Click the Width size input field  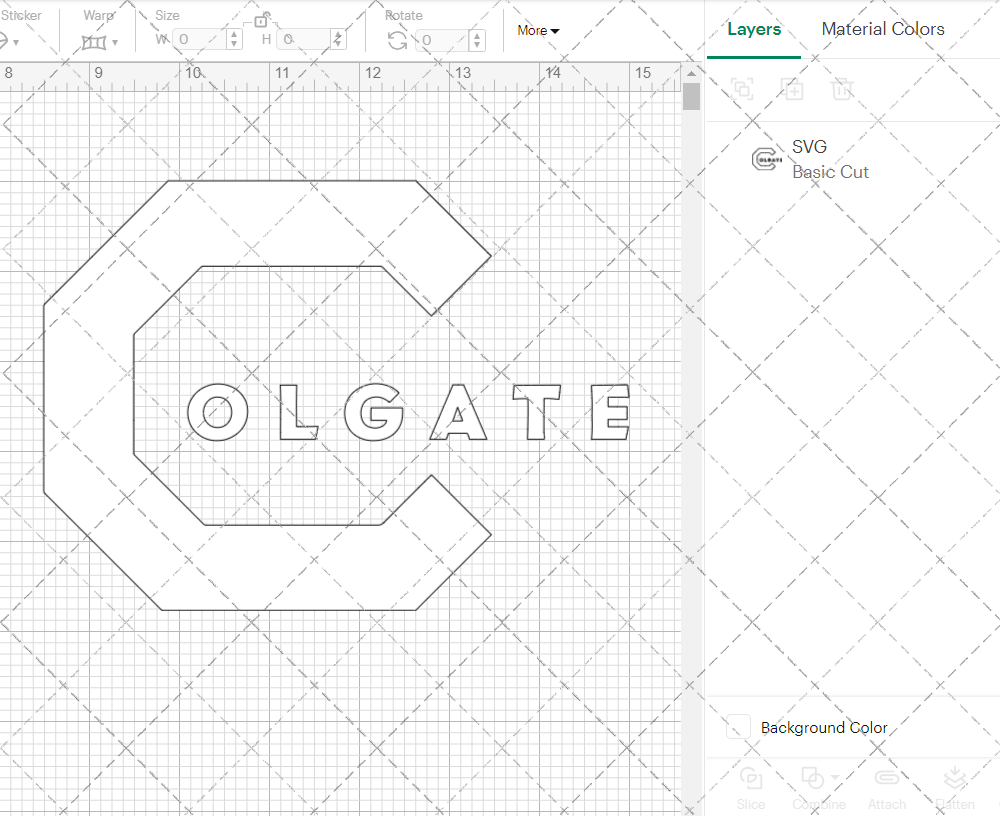pyautogui.click(x=200, y=40)
